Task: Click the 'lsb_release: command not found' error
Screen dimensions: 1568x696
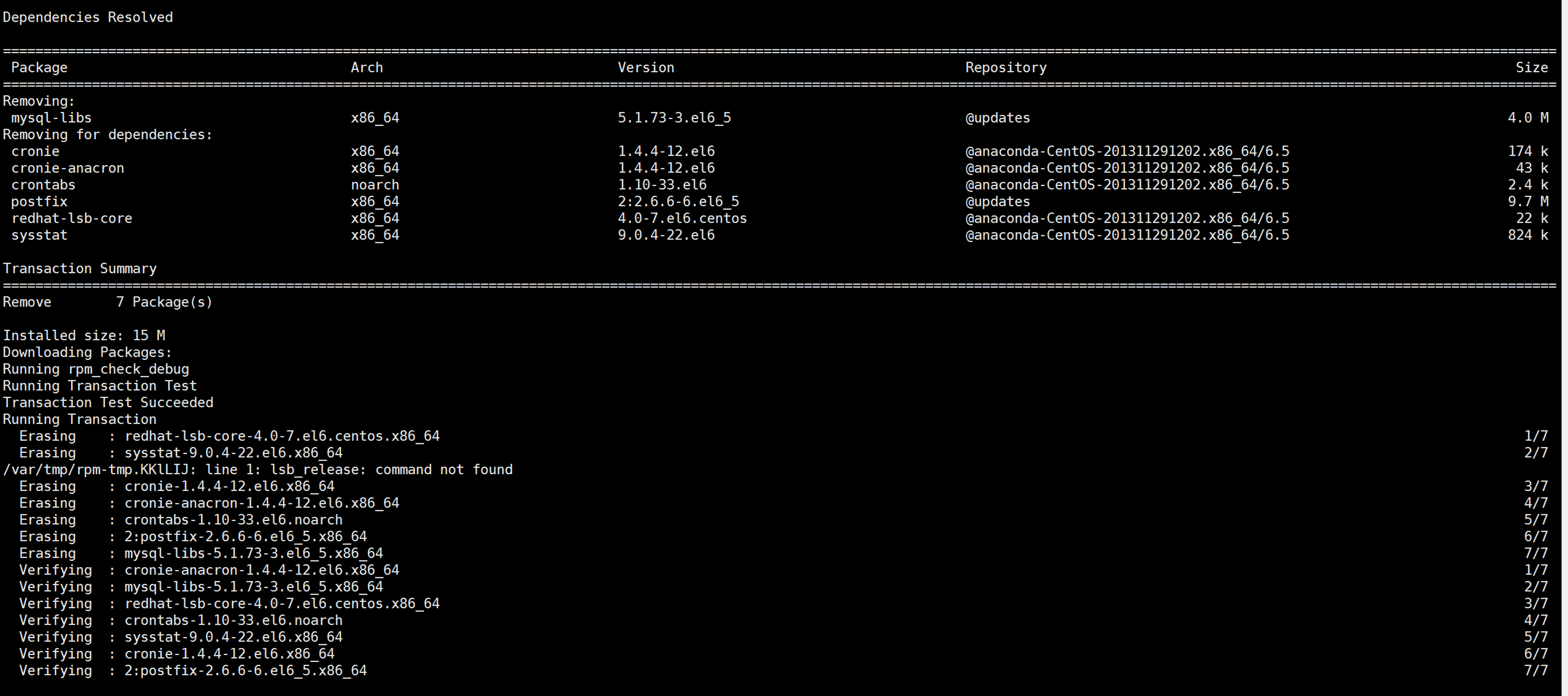Action: pyautogui.click(x=391, y=469)
